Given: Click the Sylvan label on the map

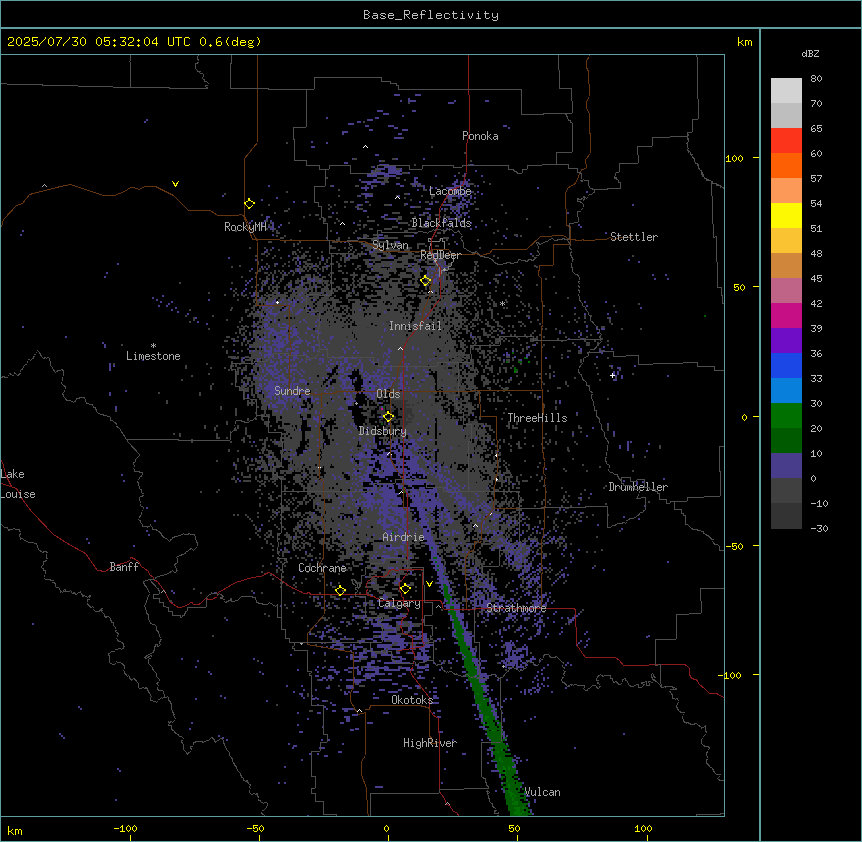Looking at the screenshot, I should [x=390, y=246].
